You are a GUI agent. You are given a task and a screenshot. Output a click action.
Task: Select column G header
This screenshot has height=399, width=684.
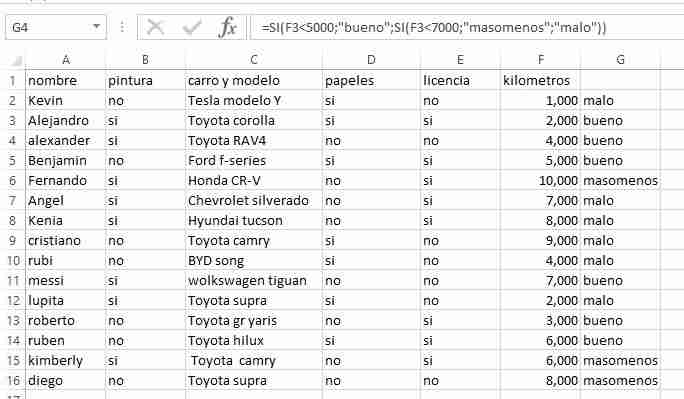point(620,60)
